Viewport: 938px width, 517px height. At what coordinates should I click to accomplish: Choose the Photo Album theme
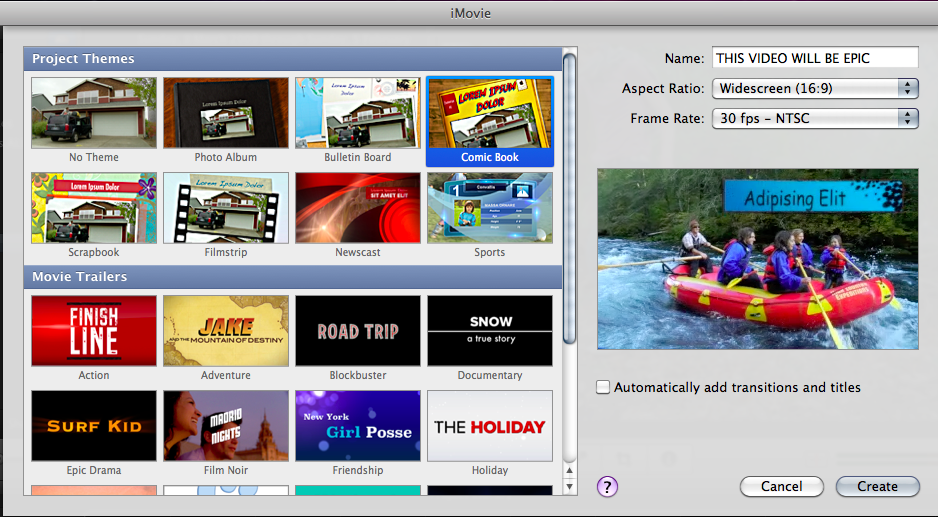226,113
